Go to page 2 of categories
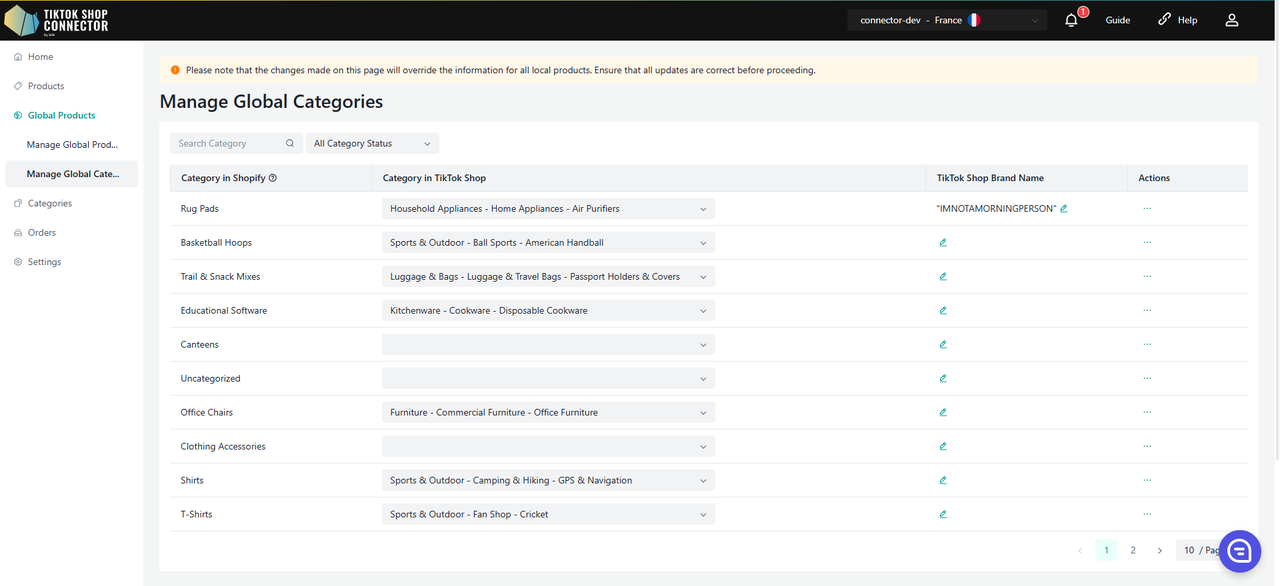 pos(1133,550)
